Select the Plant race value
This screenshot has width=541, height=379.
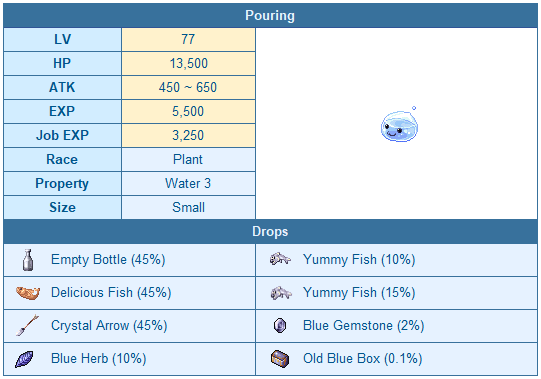(x=188, y=159)
